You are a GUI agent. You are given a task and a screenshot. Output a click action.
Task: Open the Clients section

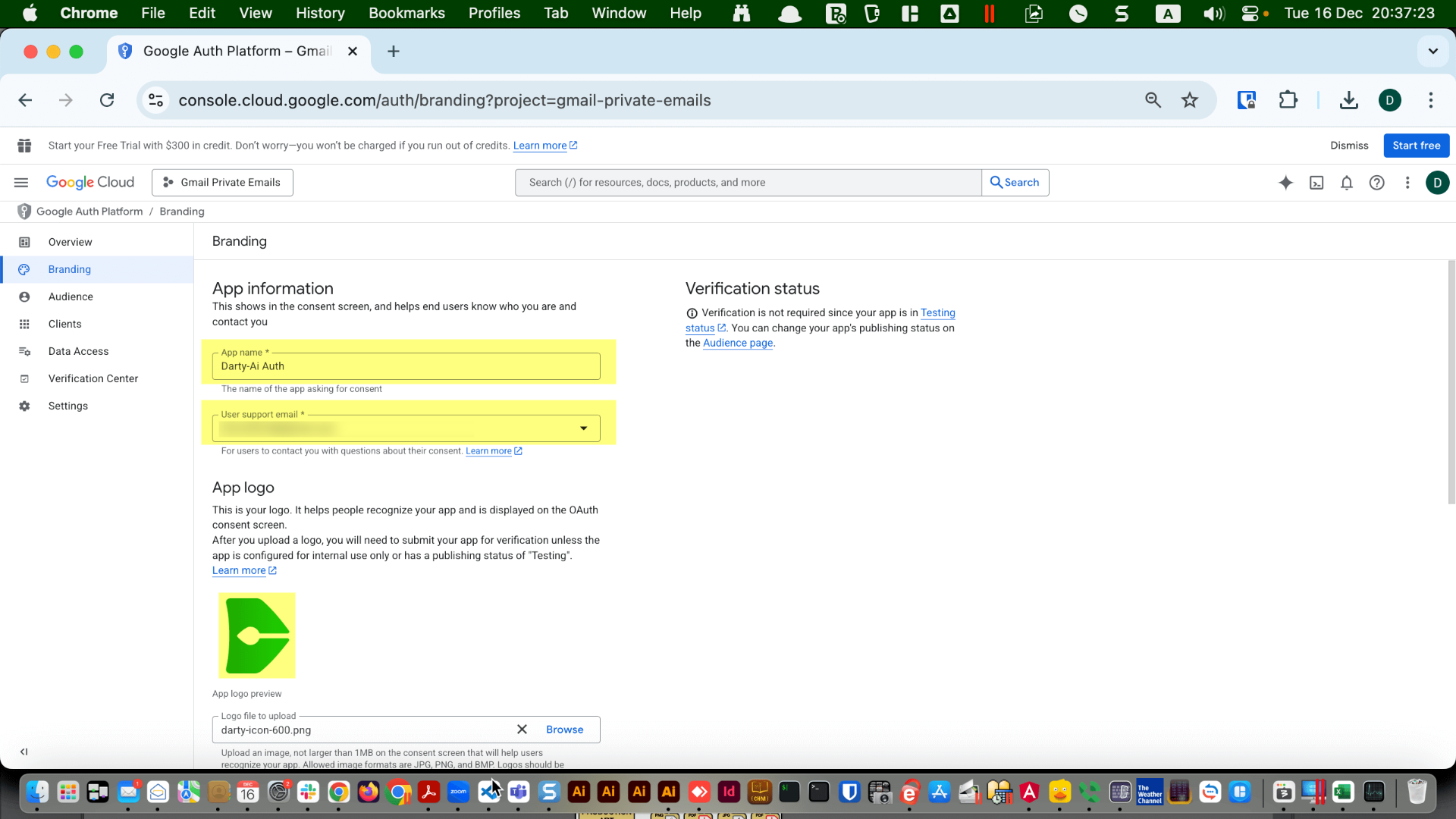[64, 324]
